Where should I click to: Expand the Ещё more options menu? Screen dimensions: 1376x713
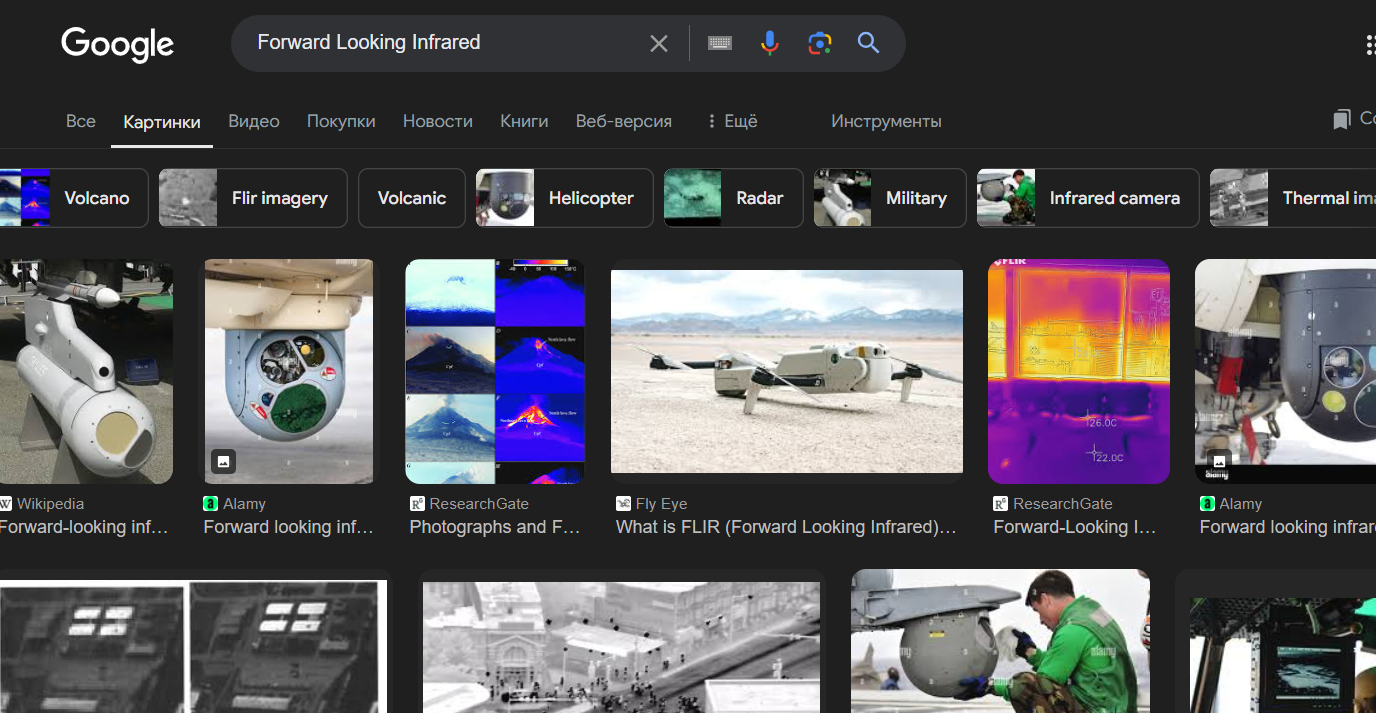click(x=732, y=121)
